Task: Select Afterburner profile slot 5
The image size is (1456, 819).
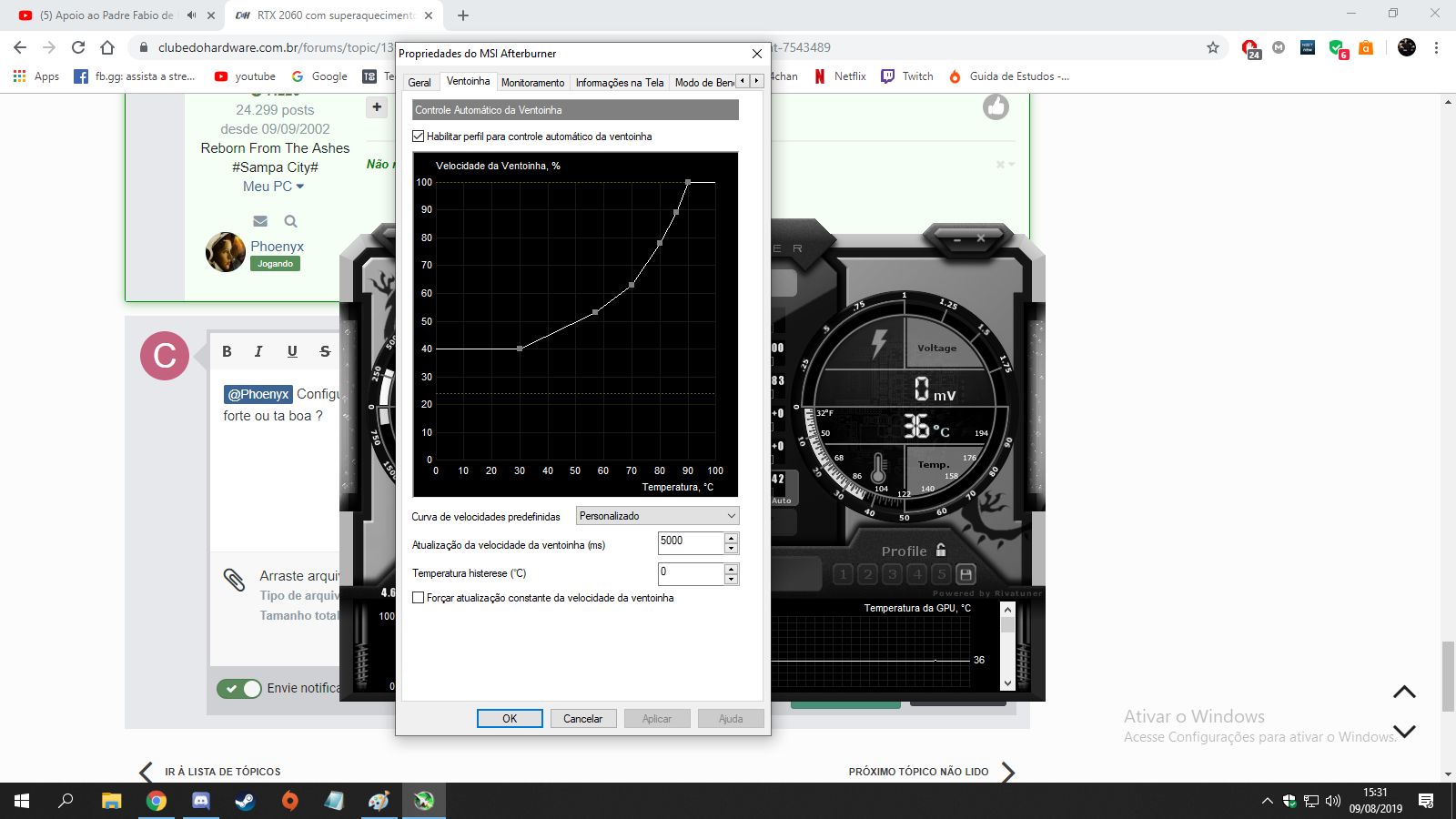Action: click(942, 574)
